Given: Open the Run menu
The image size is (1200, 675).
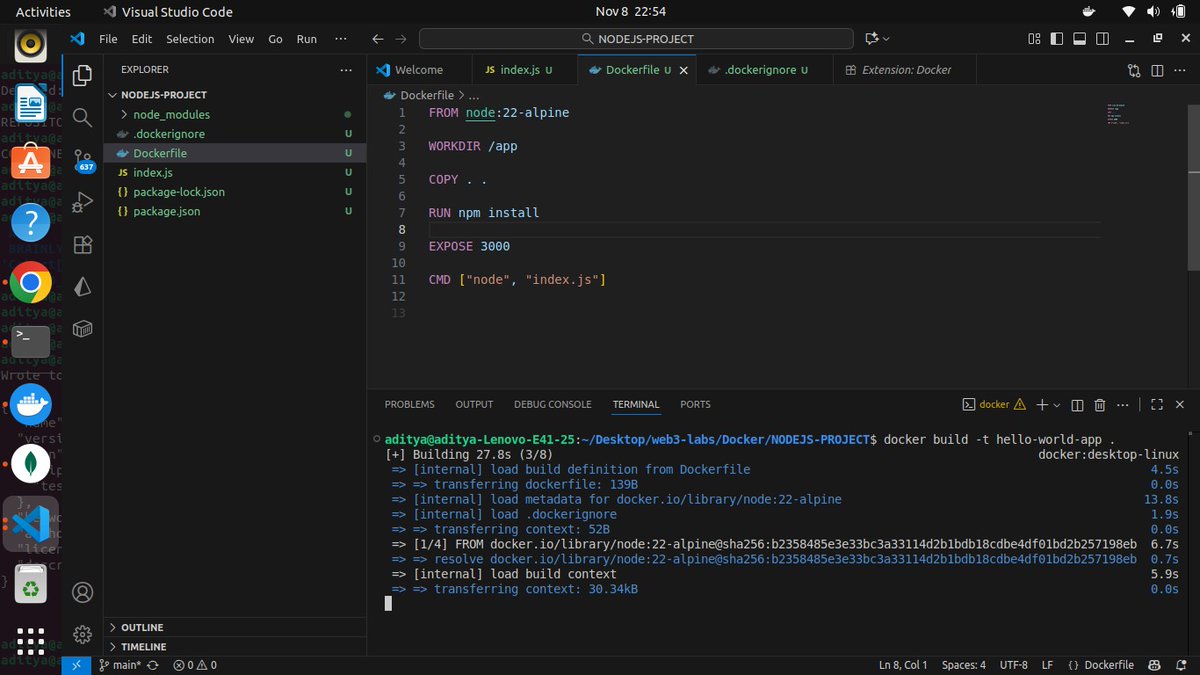Looking at the screenshot, I should pyautogui.click(x=306, y=39).
